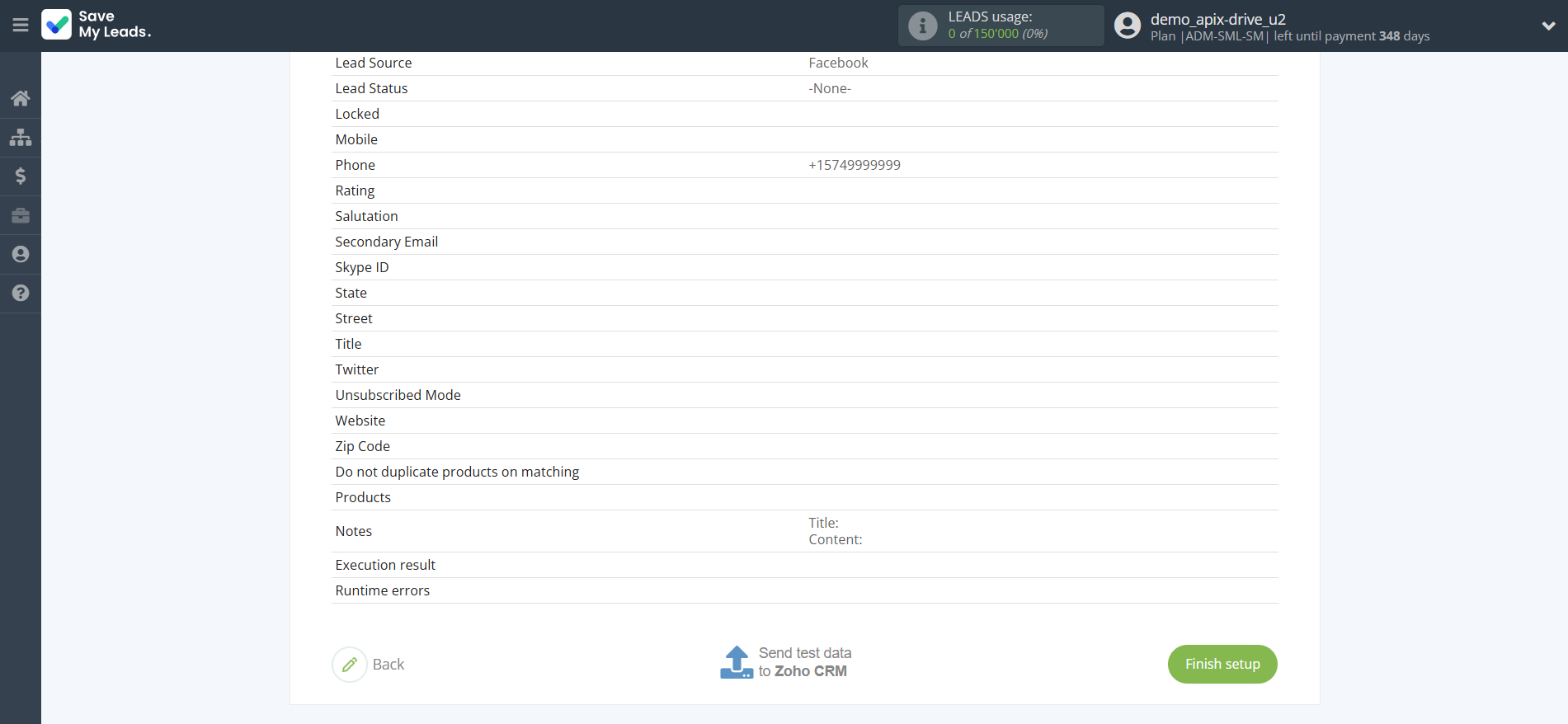This screenshot has height=724, width=1568.
Task: Click the Back pencil icon
Action: (350, 664)
